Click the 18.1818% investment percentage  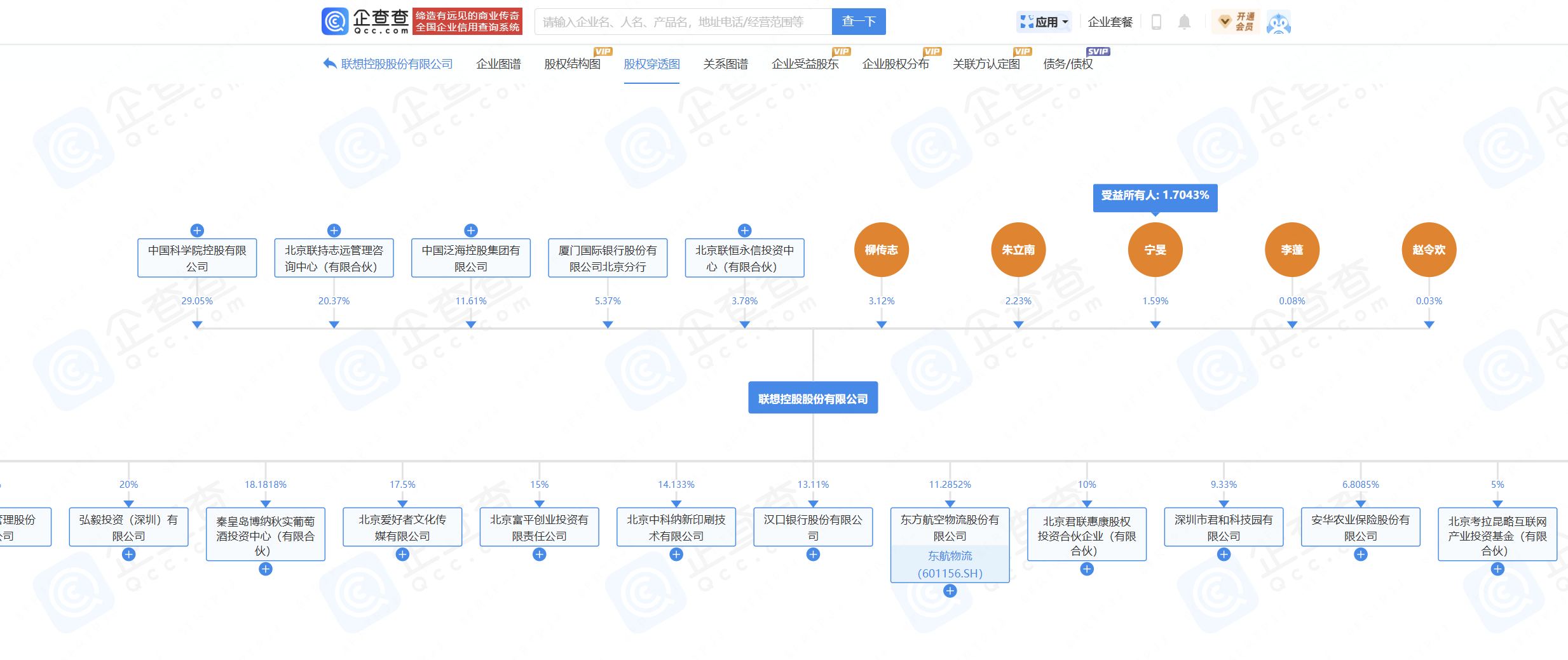(266, 485)
